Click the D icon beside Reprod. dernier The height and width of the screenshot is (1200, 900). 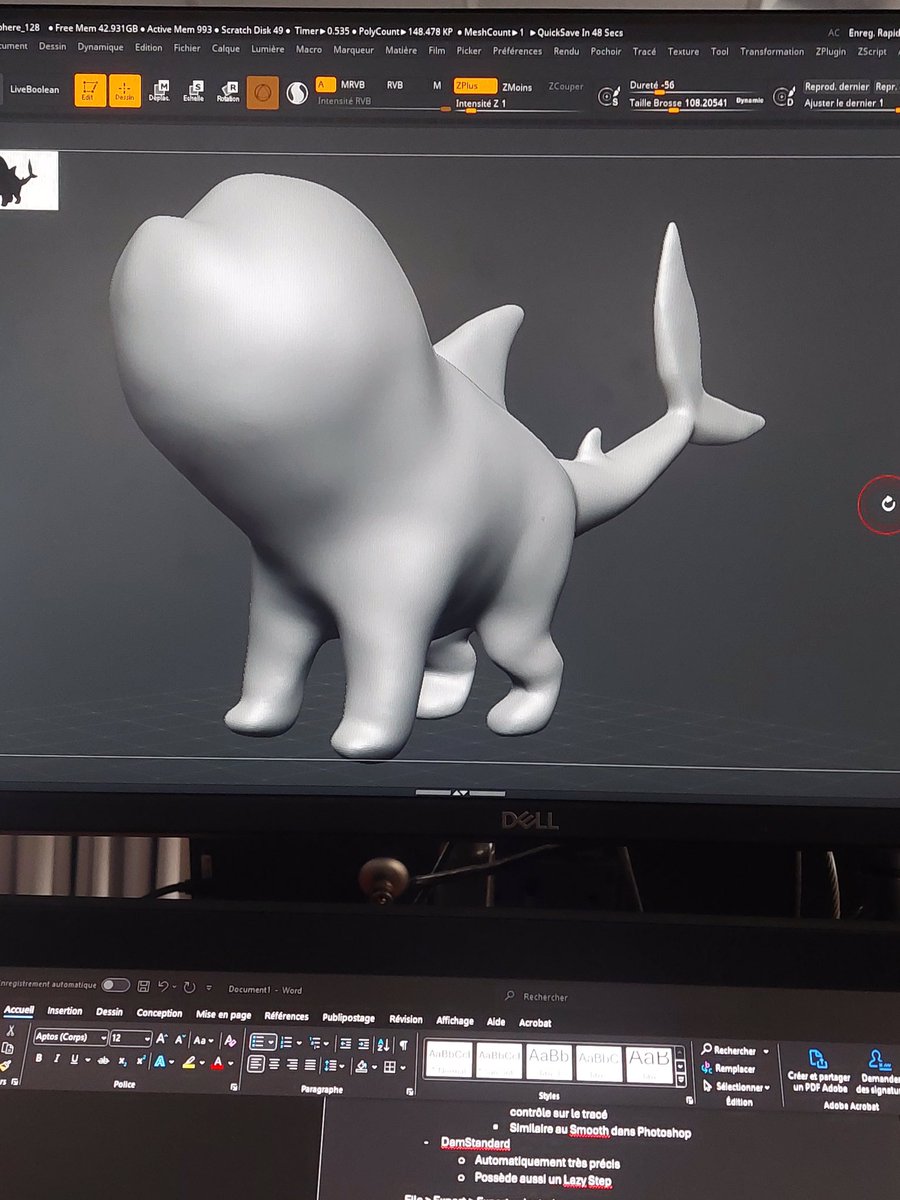(x=783, y=96)
